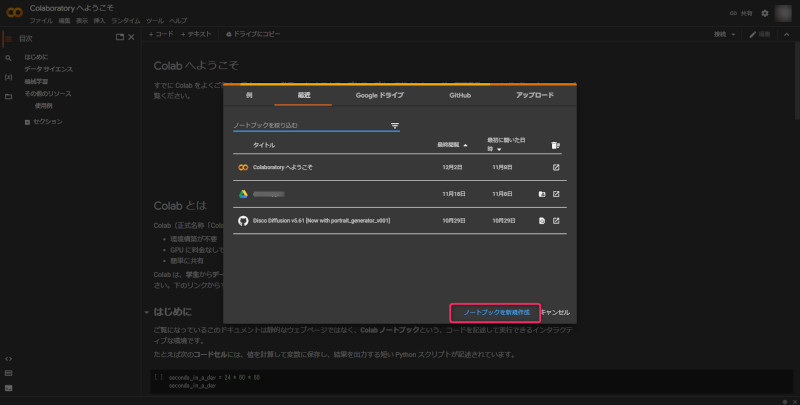Open the ヘルプ menu
Screen dimensions: 800x405
point(178,21)
